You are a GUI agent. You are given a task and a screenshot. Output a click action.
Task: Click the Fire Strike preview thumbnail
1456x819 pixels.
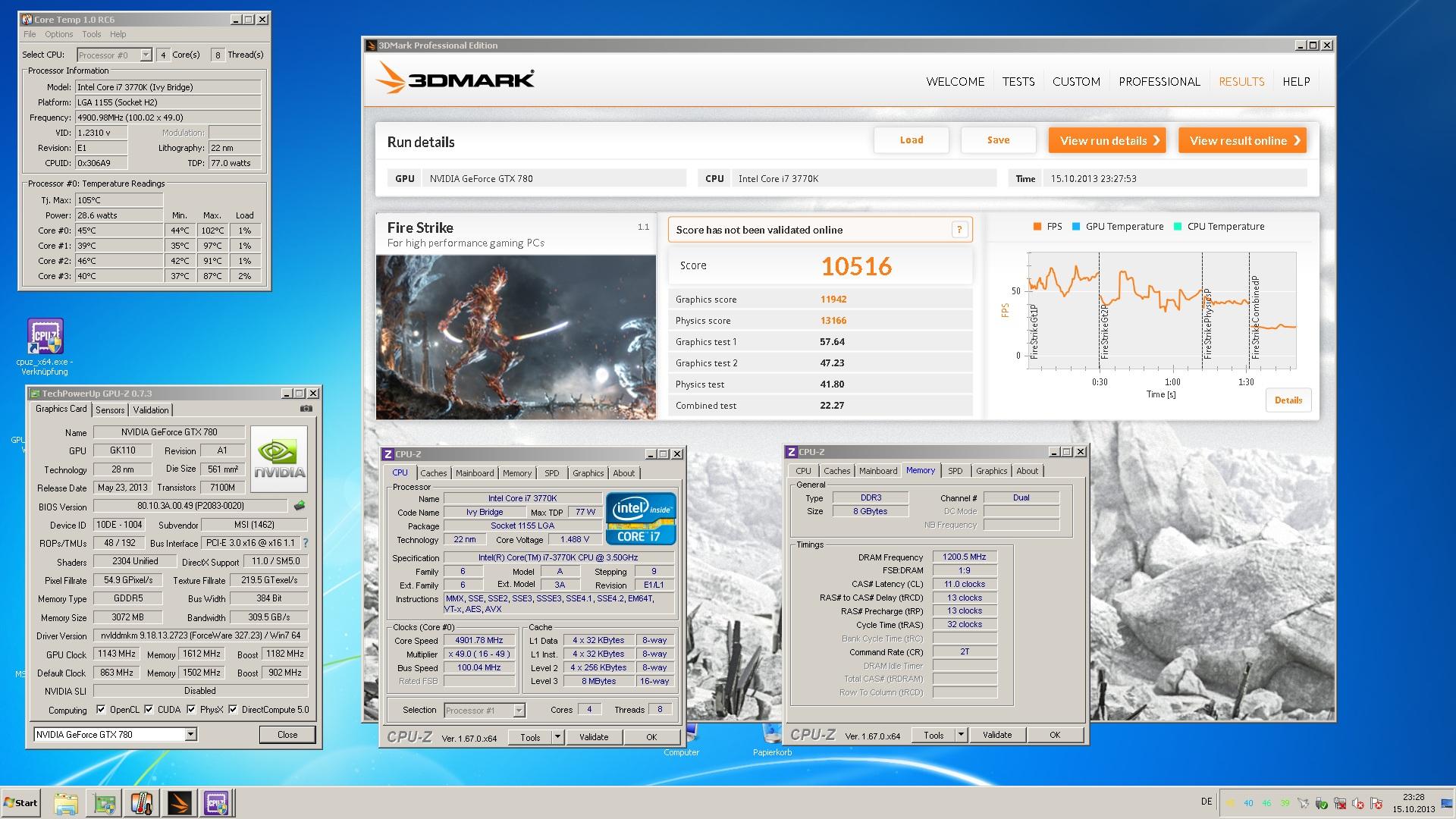coord(516,337)
